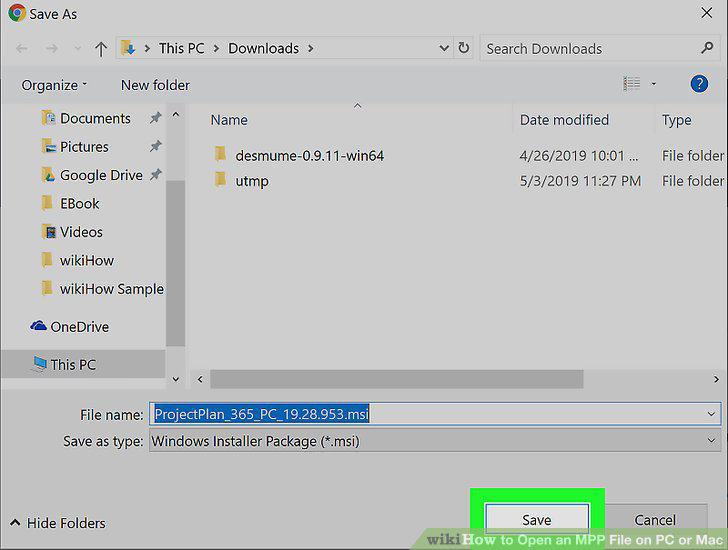Viewport: 728px width, 550px height.
Task: Click the horizontal scrollbar thumb
Action: 397,379
